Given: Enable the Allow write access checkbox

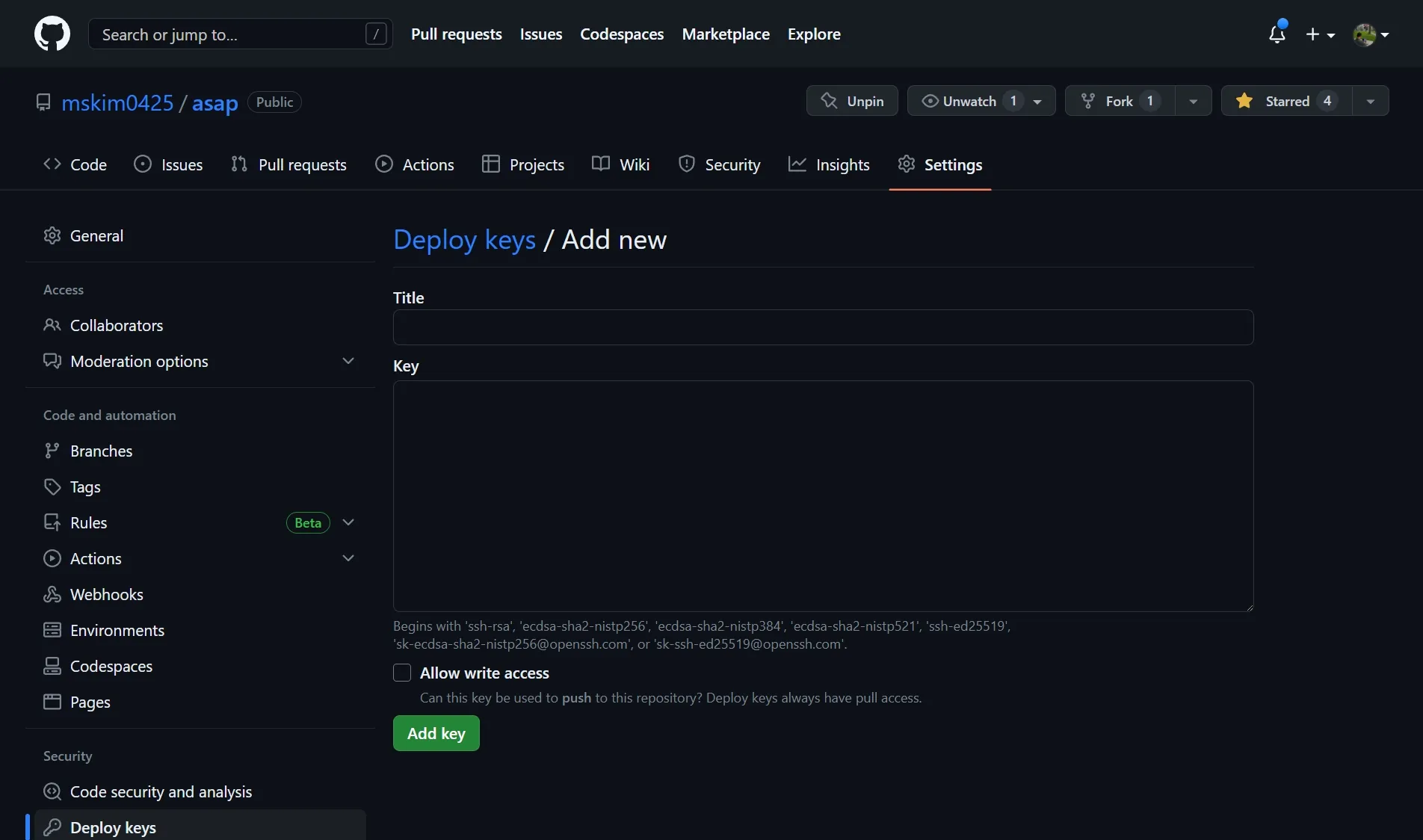Looking at the screenshot, I should [x=402, y=673].
